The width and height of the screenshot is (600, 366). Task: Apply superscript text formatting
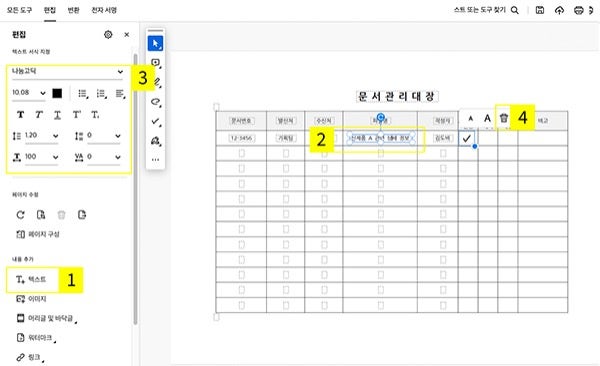[x=77, y=114]
